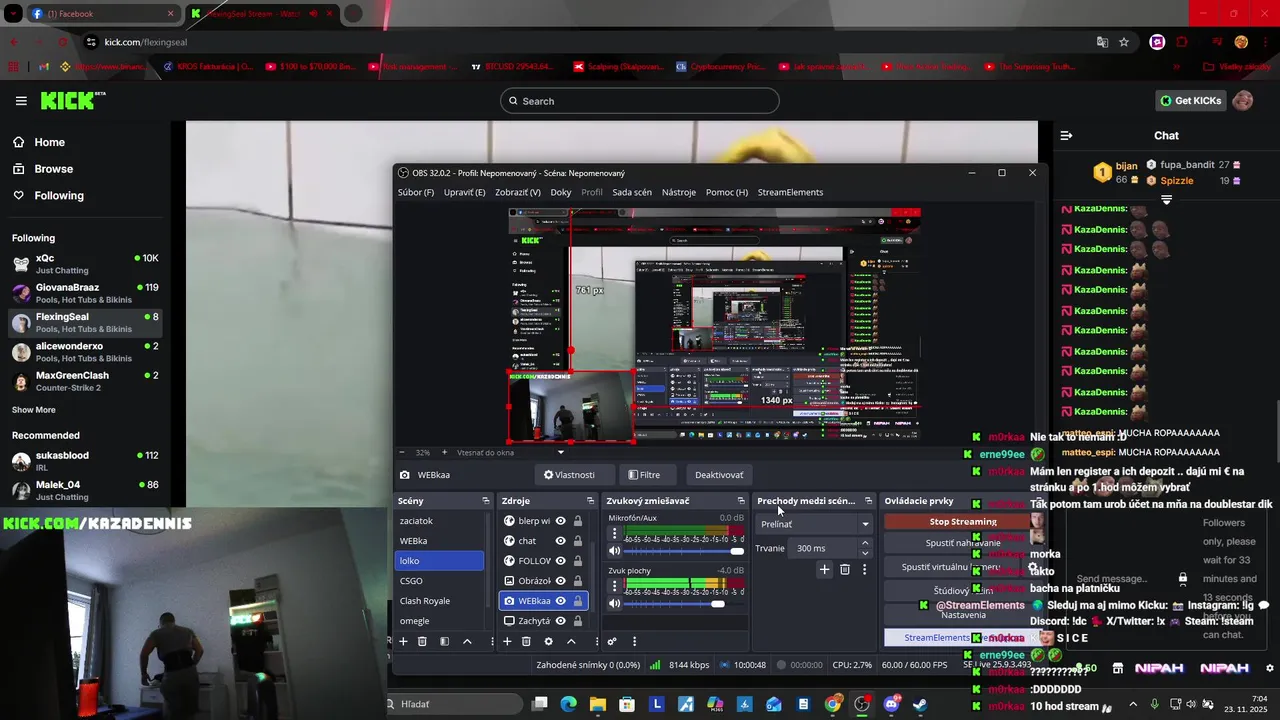Screen dimensions: 1280x720
Task: Mute the Zvuk plochy channel
Action: click(615, 604)
